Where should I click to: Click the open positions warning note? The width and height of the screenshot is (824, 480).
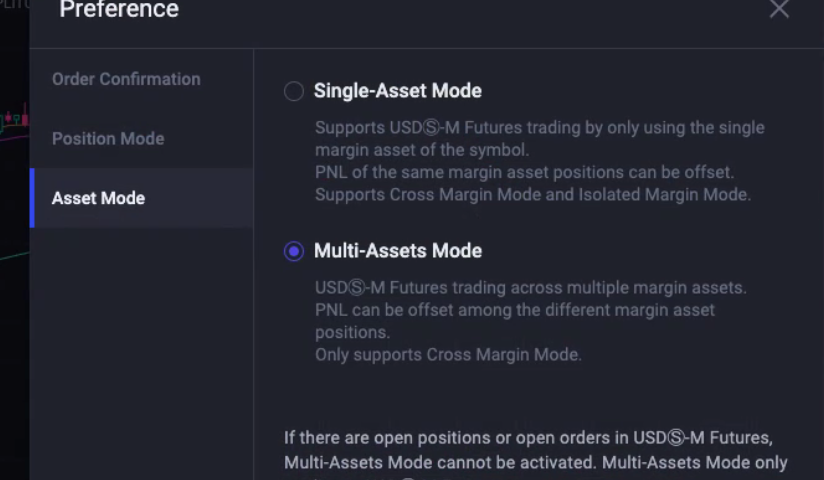coord(536,451)
